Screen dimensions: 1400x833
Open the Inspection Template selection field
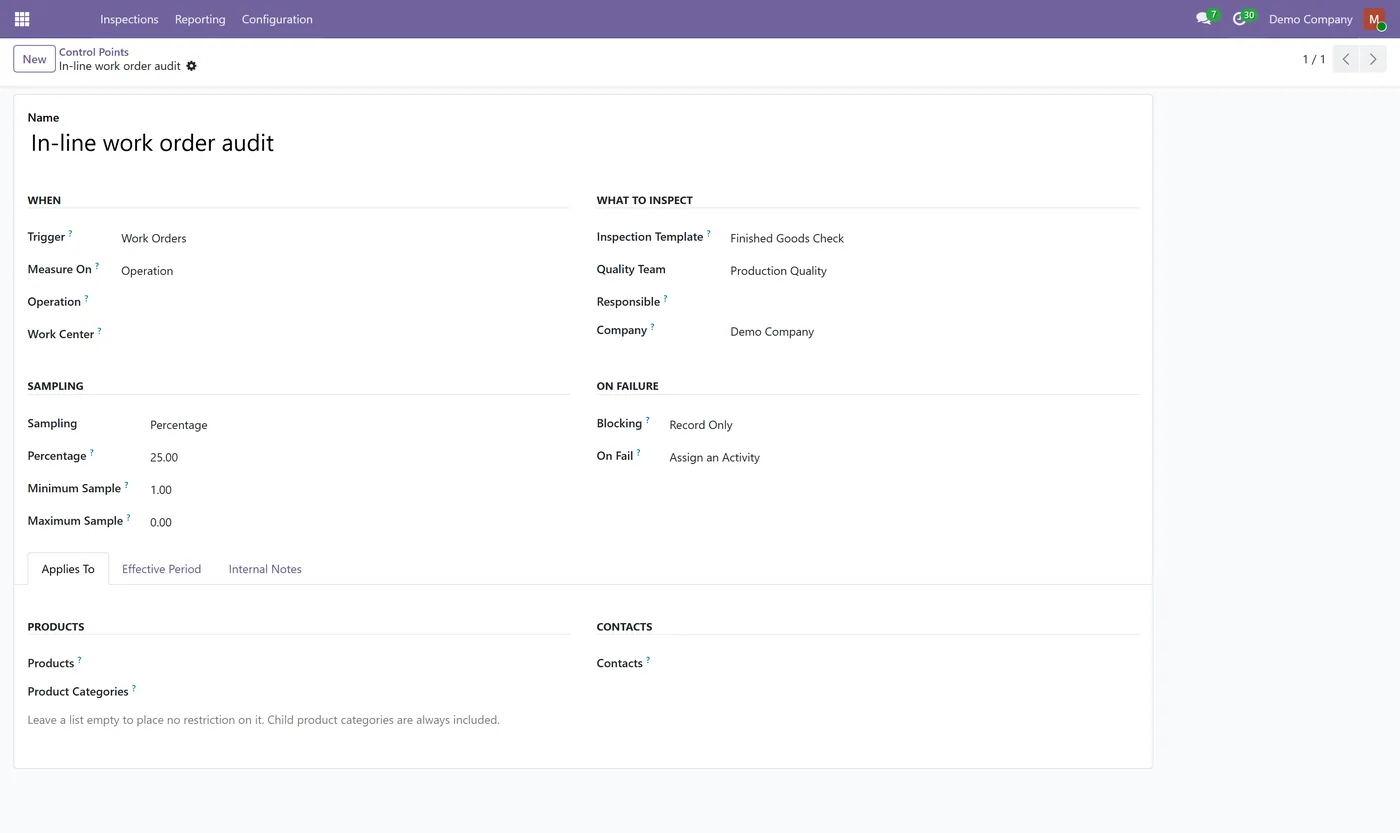(x=934, y=238)
